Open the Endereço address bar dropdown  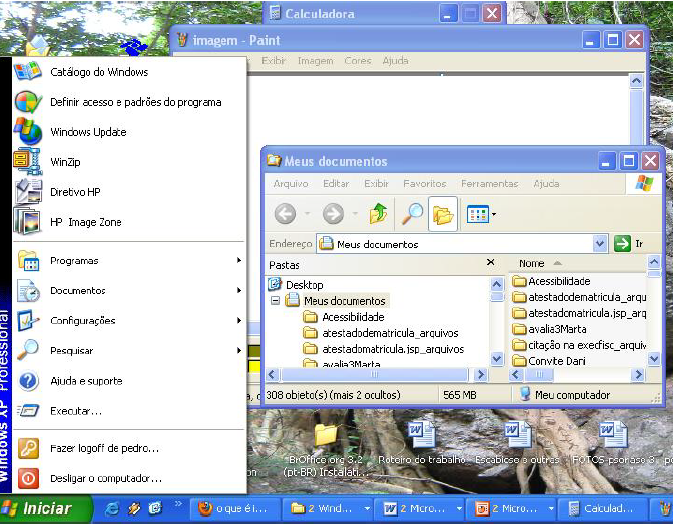600,243
